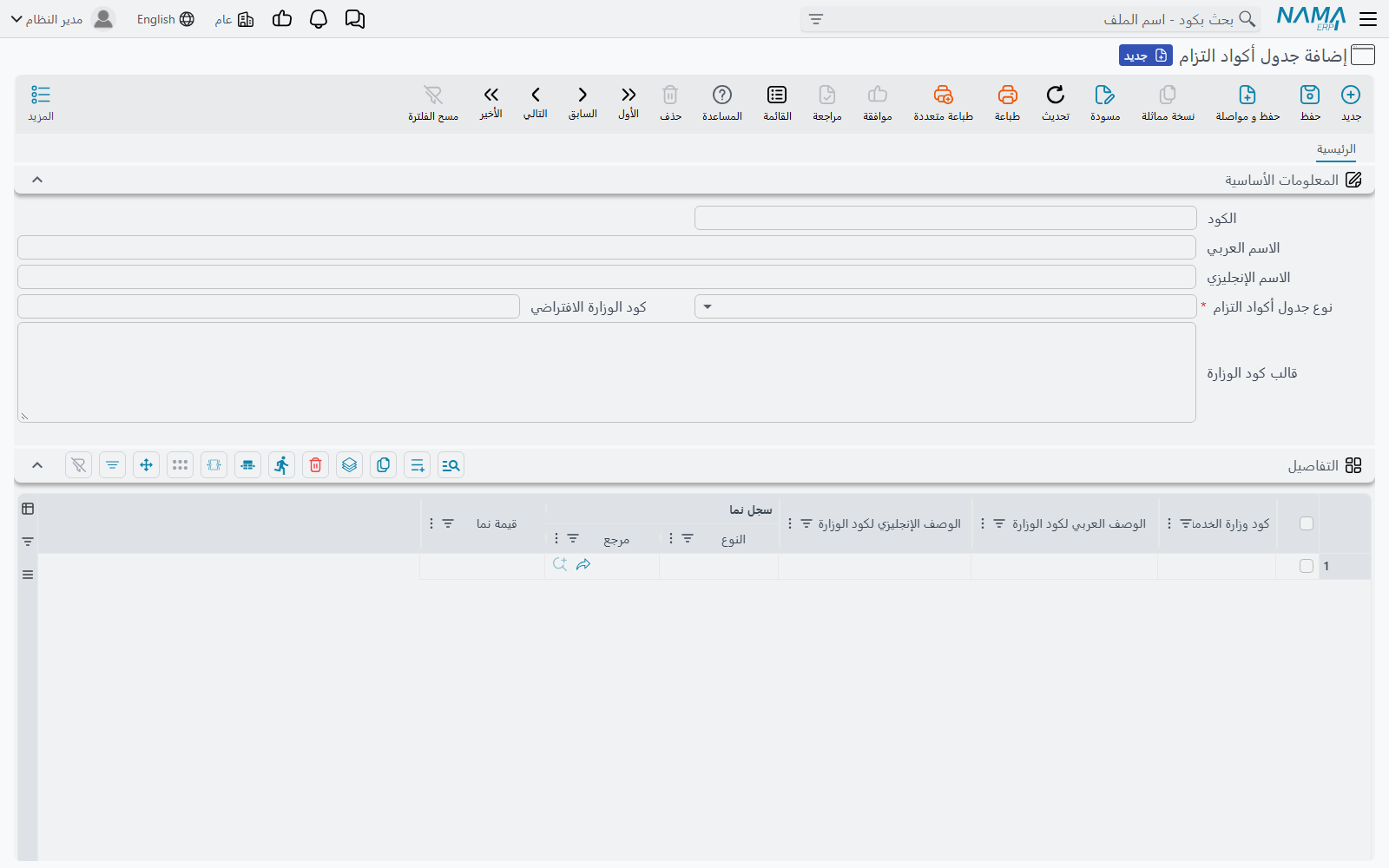Click the running-man icon in details toolbar
1389x868 pixels.
[281, 465]
